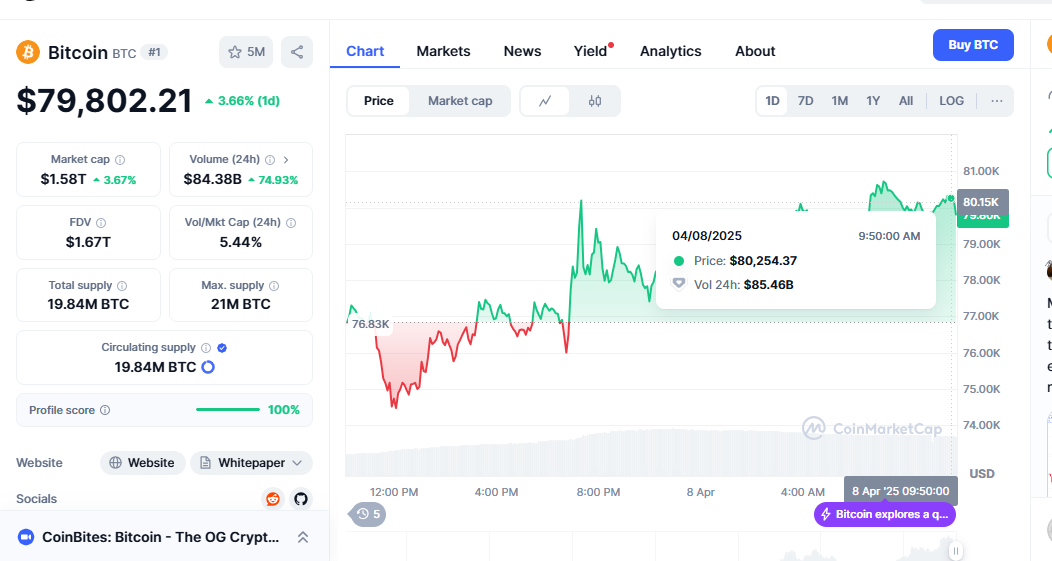Click the 8 Apr '25 09:50:00 time marker
1052x561 pixels.
[900, 491]
